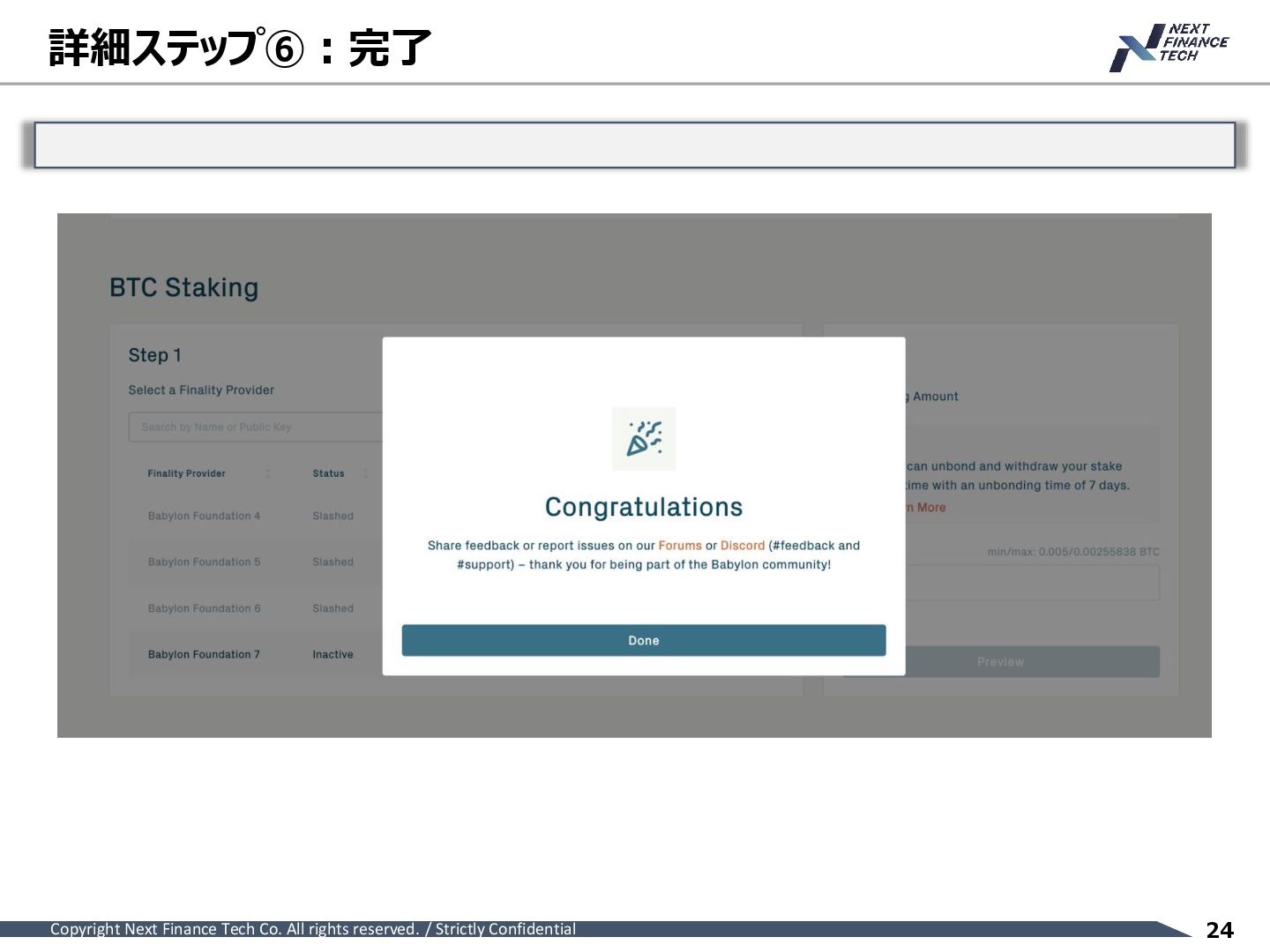Select the Babylon Foundation 5 row

tap(256, 562)
